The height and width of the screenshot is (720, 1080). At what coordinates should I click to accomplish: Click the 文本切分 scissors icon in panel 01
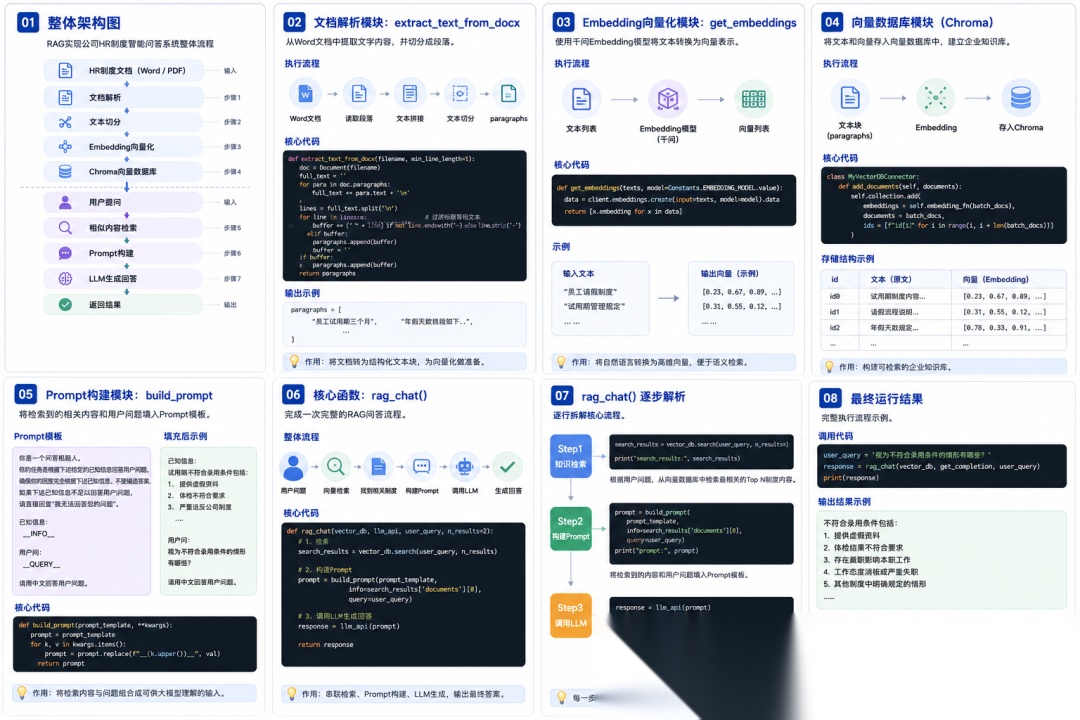(65, 122)
